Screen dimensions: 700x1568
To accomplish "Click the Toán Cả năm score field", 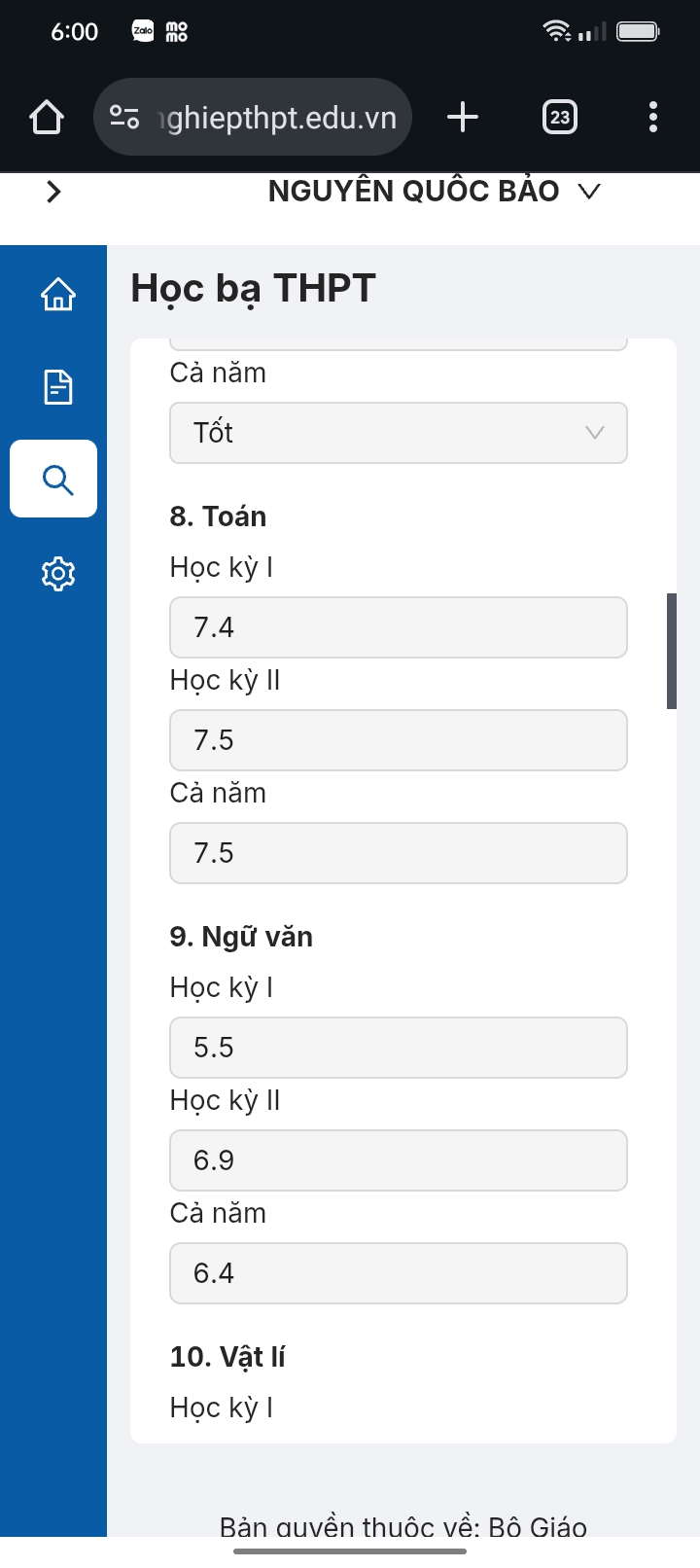I will click(399, 853).
